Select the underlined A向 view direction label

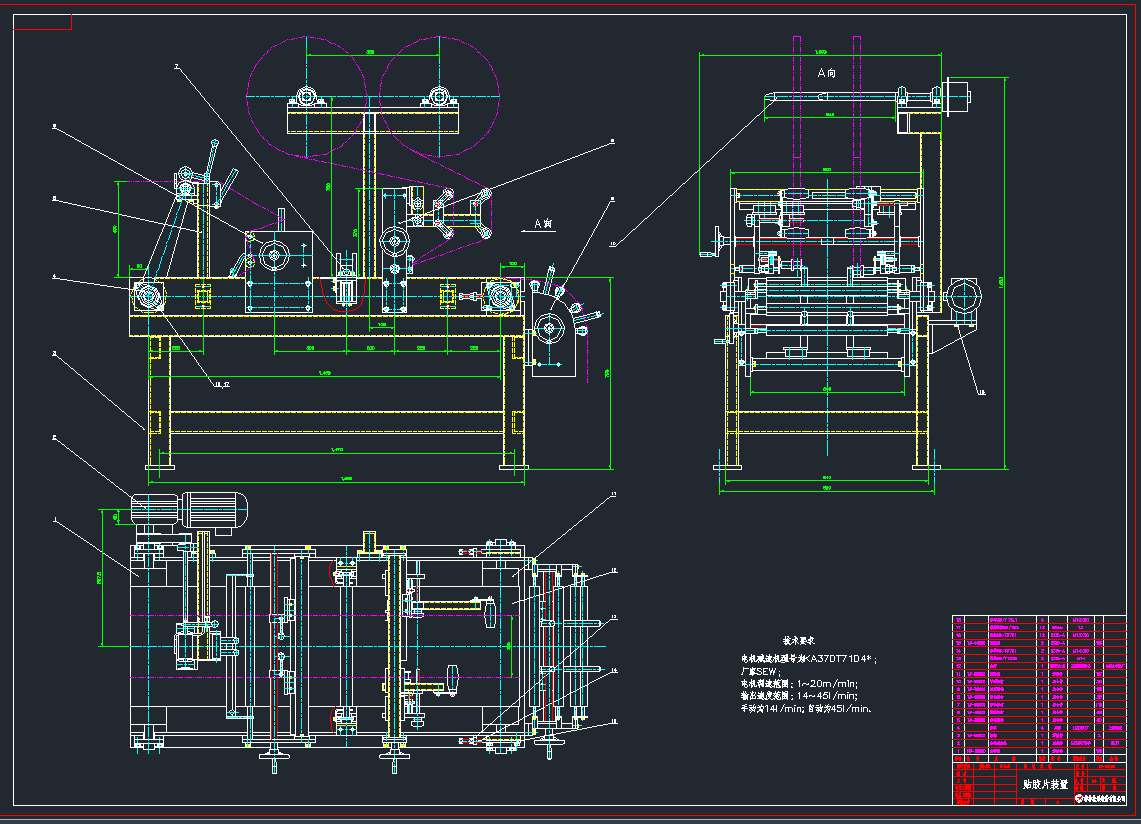543,224
